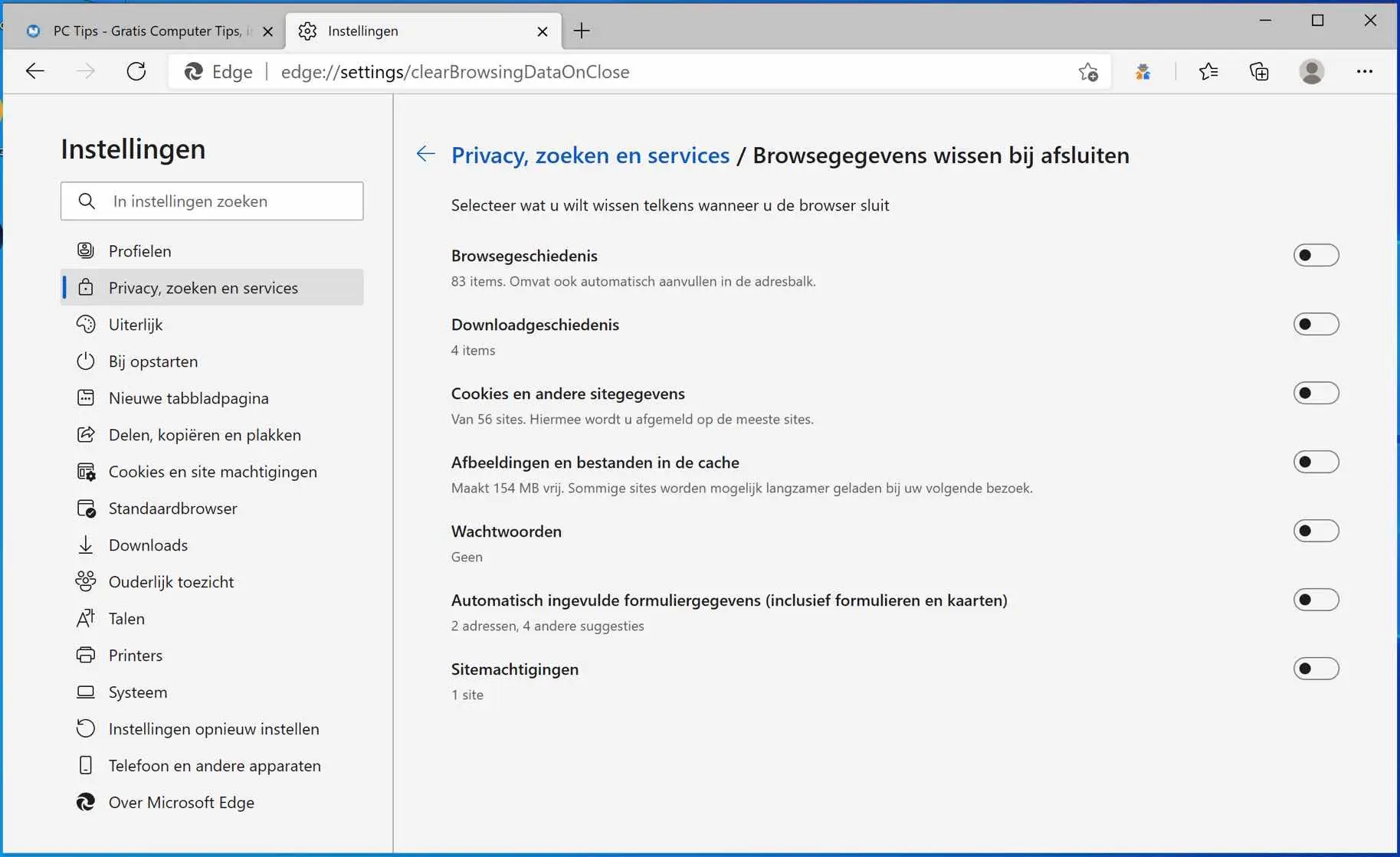Image resolution: width=1400 pixels, height=857 pixels.
Task: Go back using the browser back arrow
Action: click(35, 71)
